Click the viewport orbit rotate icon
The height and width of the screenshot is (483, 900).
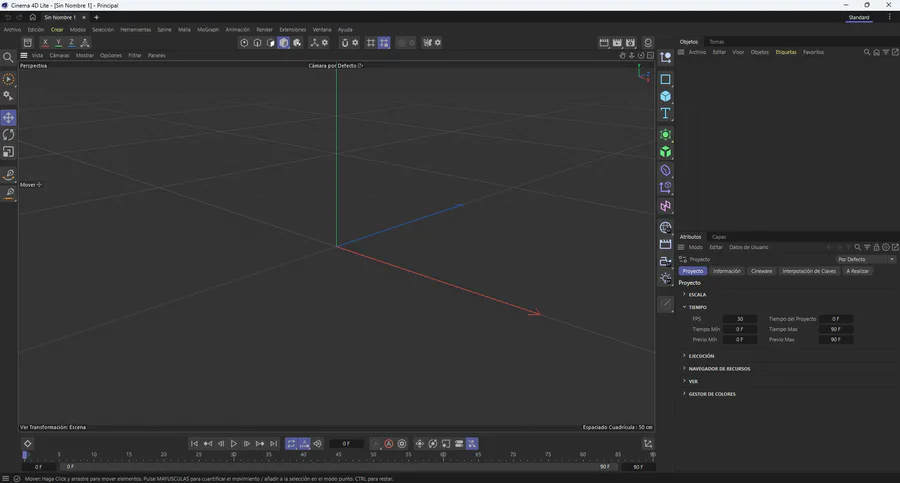641,56
